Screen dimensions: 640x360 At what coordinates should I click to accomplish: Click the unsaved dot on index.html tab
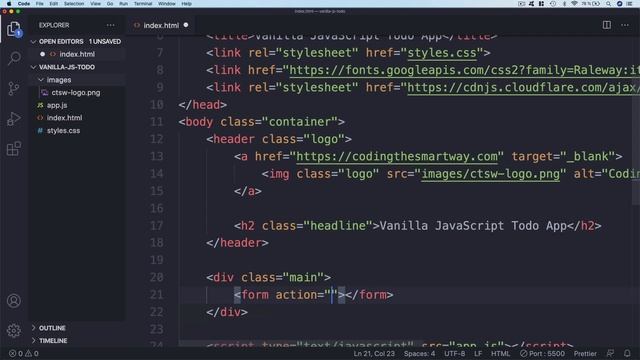pyautogui.click(x=186, y=25)
